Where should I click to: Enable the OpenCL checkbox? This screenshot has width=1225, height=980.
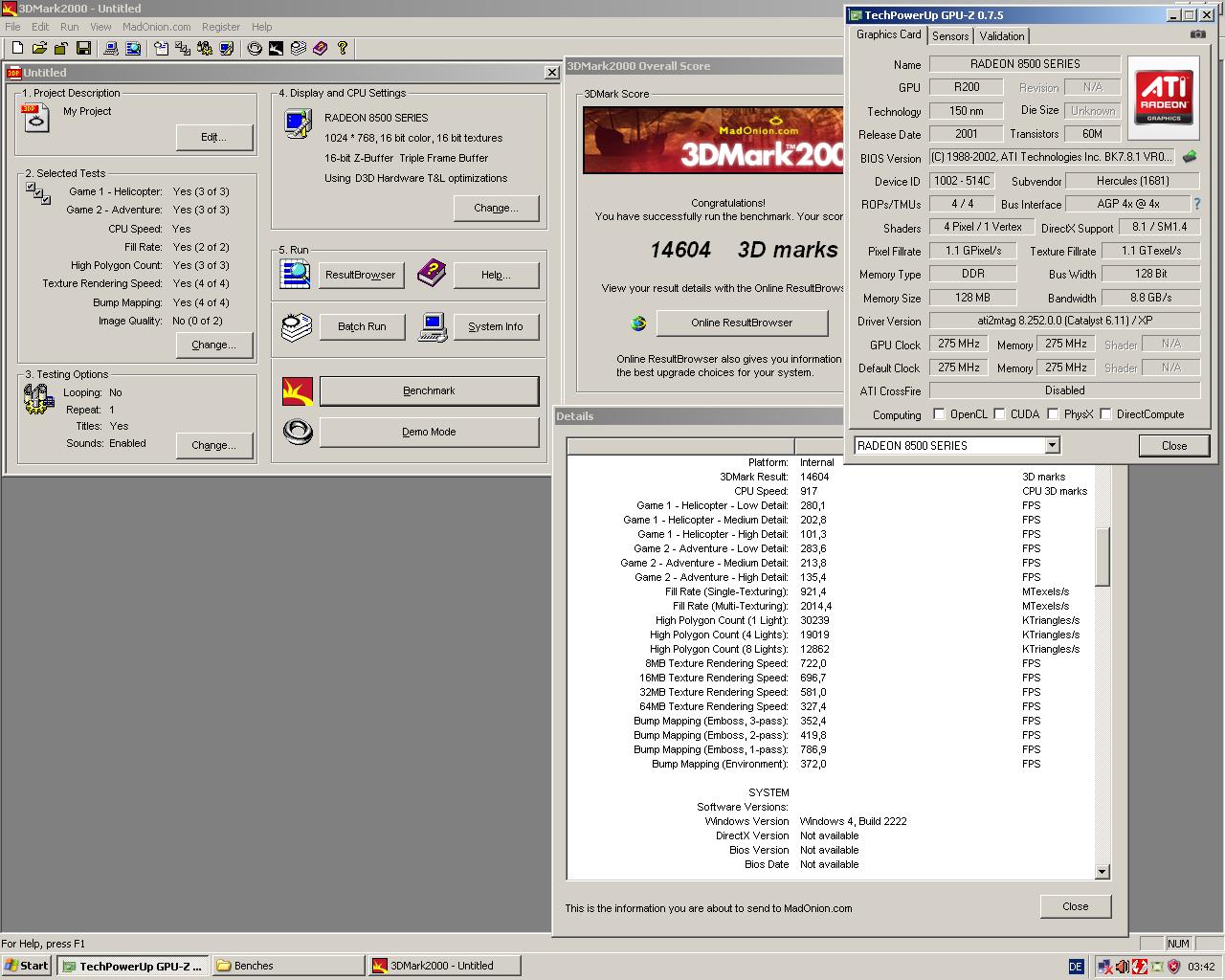(x=939, y=414)
